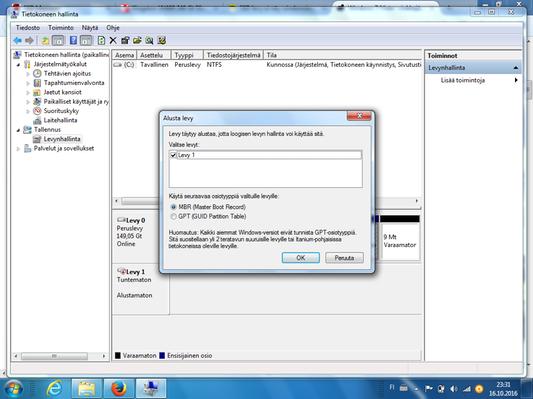Collapse the Järjestelmätyökalut tree node

tap(18, 64)
